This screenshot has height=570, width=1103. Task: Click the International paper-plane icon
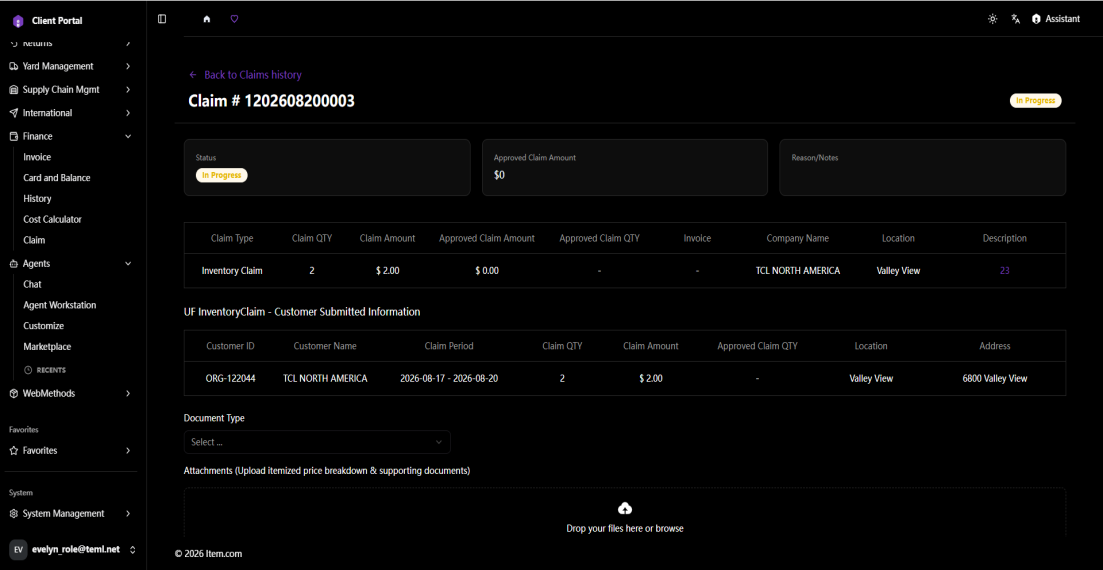pos(14,113)
